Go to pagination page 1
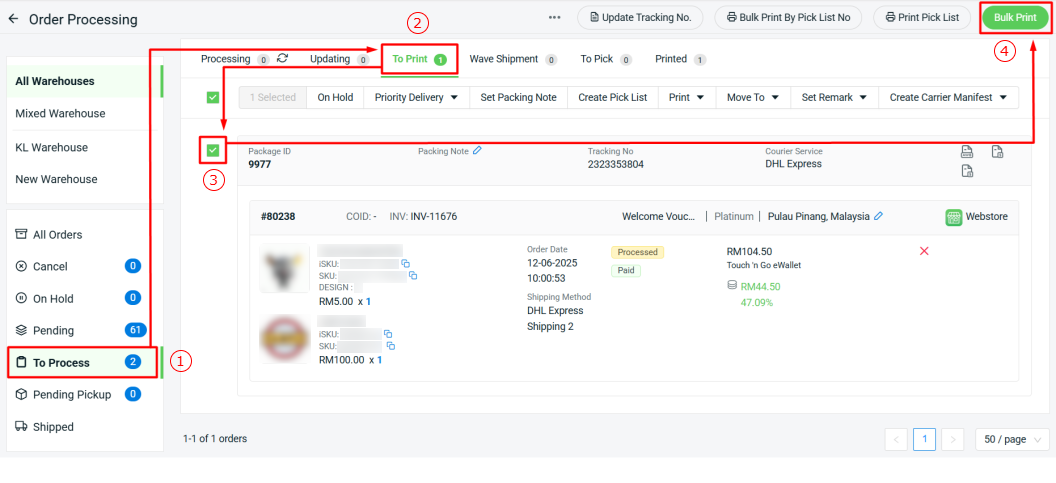1056x483 pixels. click(x=924, y=439)
